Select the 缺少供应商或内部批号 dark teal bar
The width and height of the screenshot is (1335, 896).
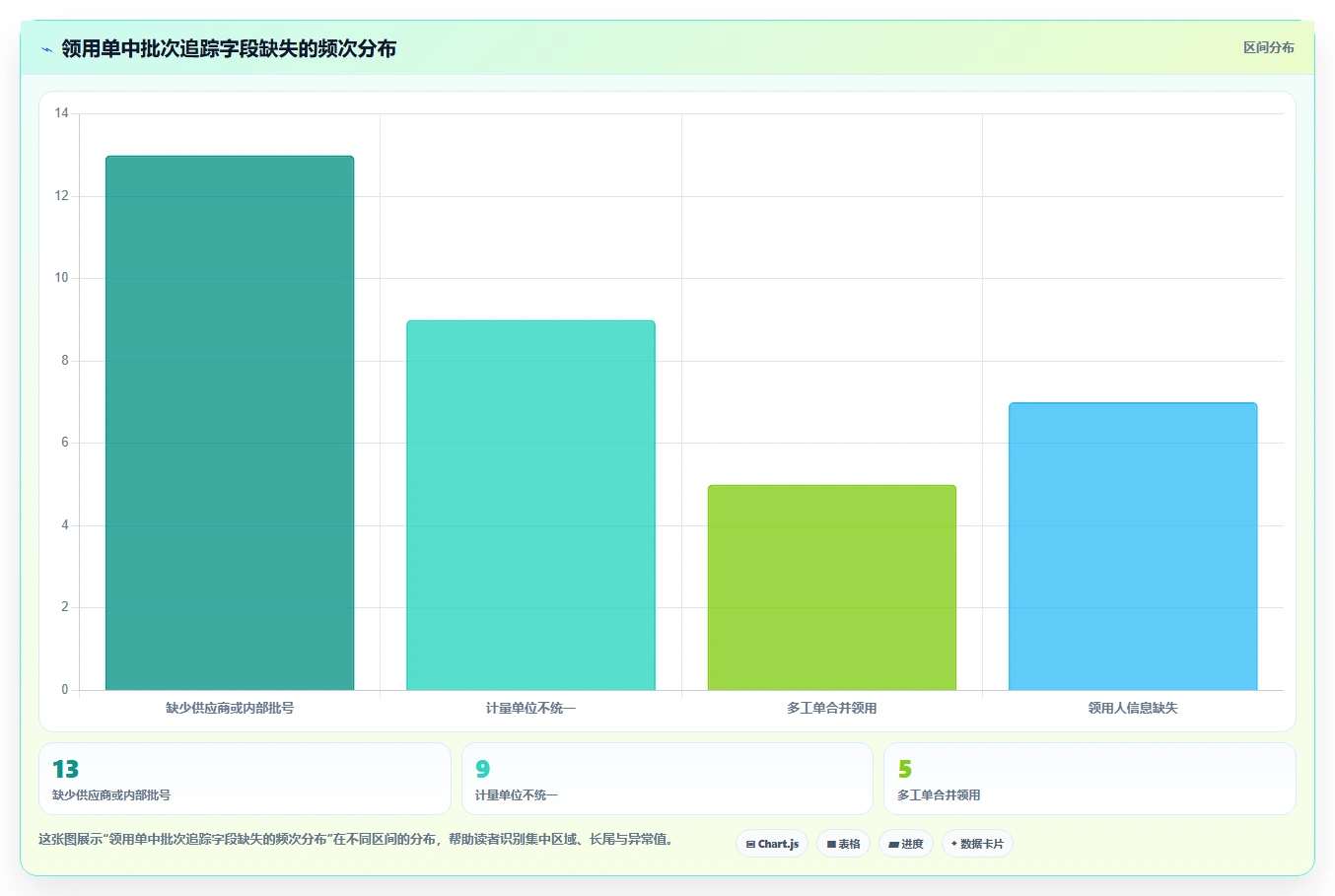(x=230, y=423)
